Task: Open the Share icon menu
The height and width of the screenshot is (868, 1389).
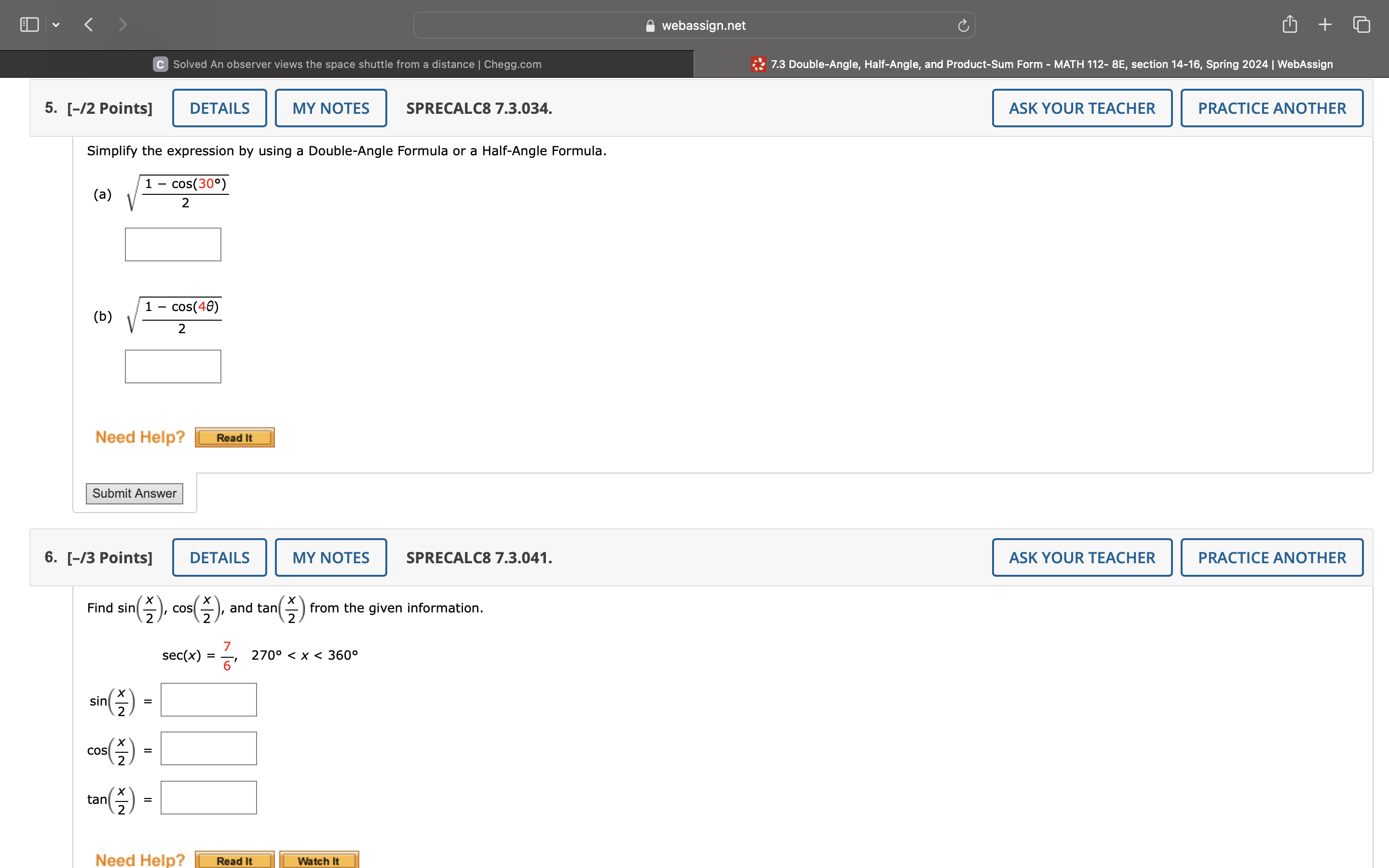Action: tap(1289, 24)
